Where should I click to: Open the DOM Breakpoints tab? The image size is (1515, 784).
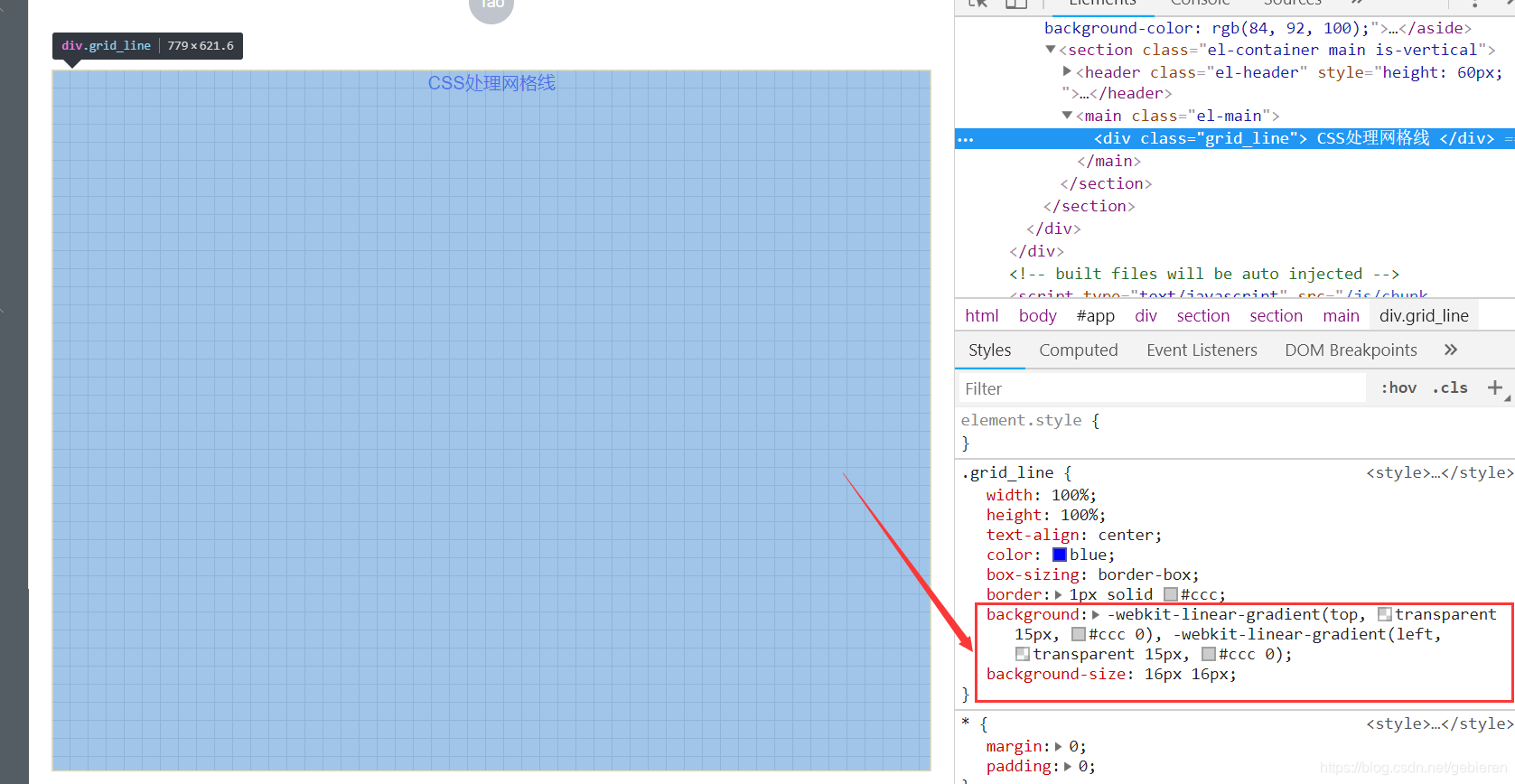[x=1351, y=350]
